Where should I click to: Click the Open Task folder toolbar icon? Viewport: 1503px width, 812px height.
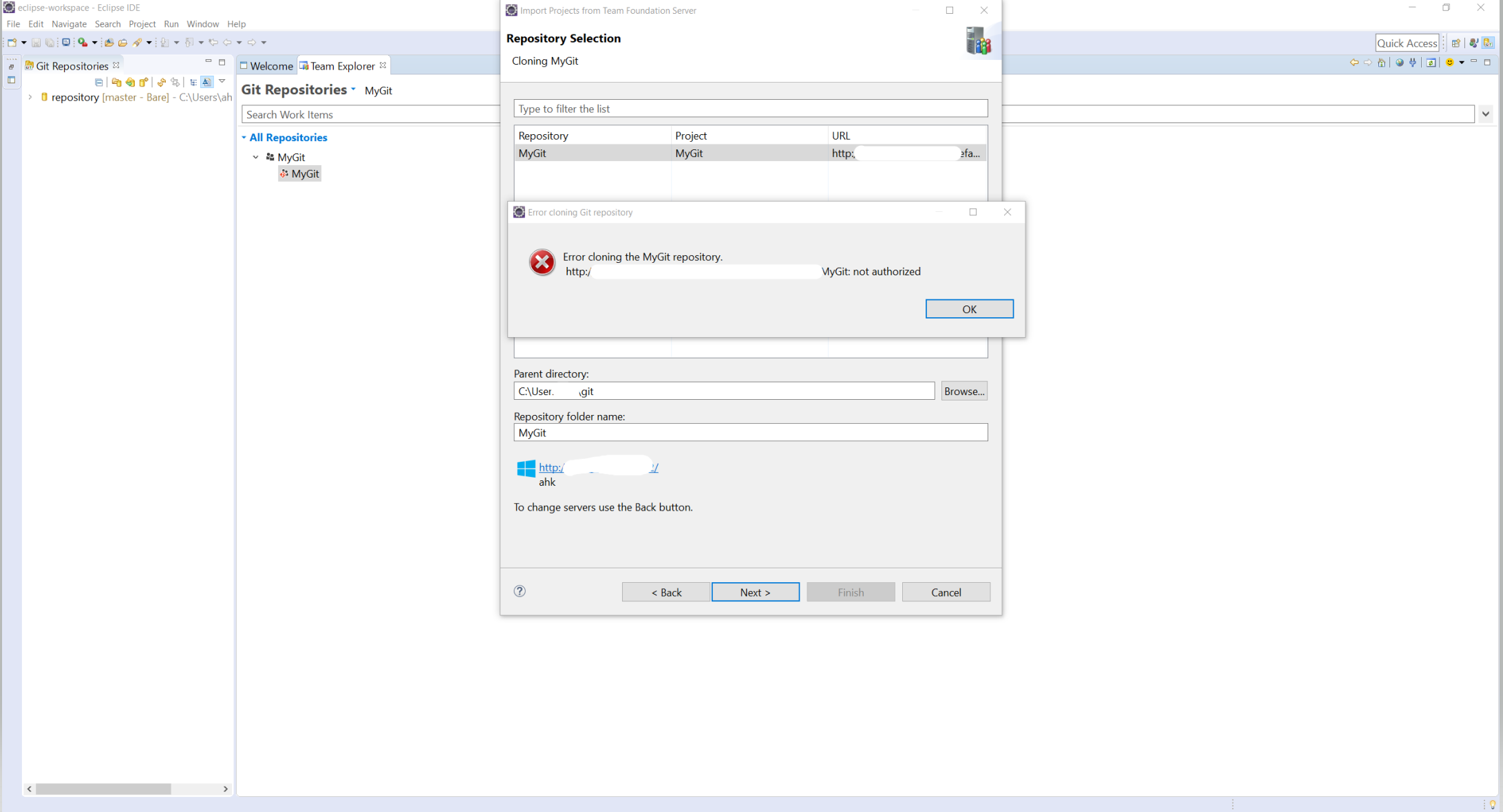[x=122, y=43]
